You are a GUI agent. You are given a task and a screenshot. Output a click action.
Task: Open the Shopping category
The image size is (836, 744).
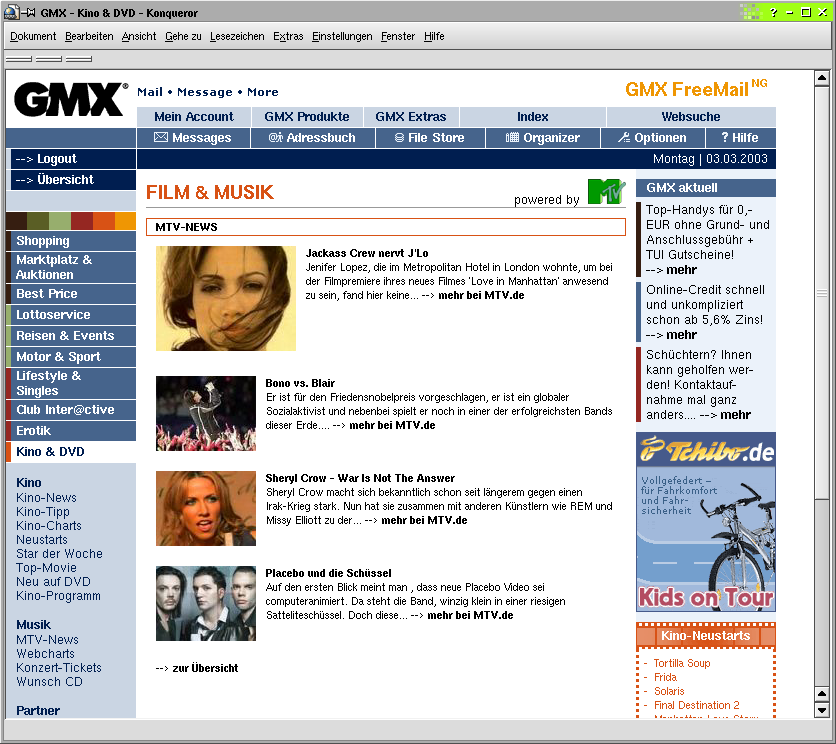coord(71,241)
